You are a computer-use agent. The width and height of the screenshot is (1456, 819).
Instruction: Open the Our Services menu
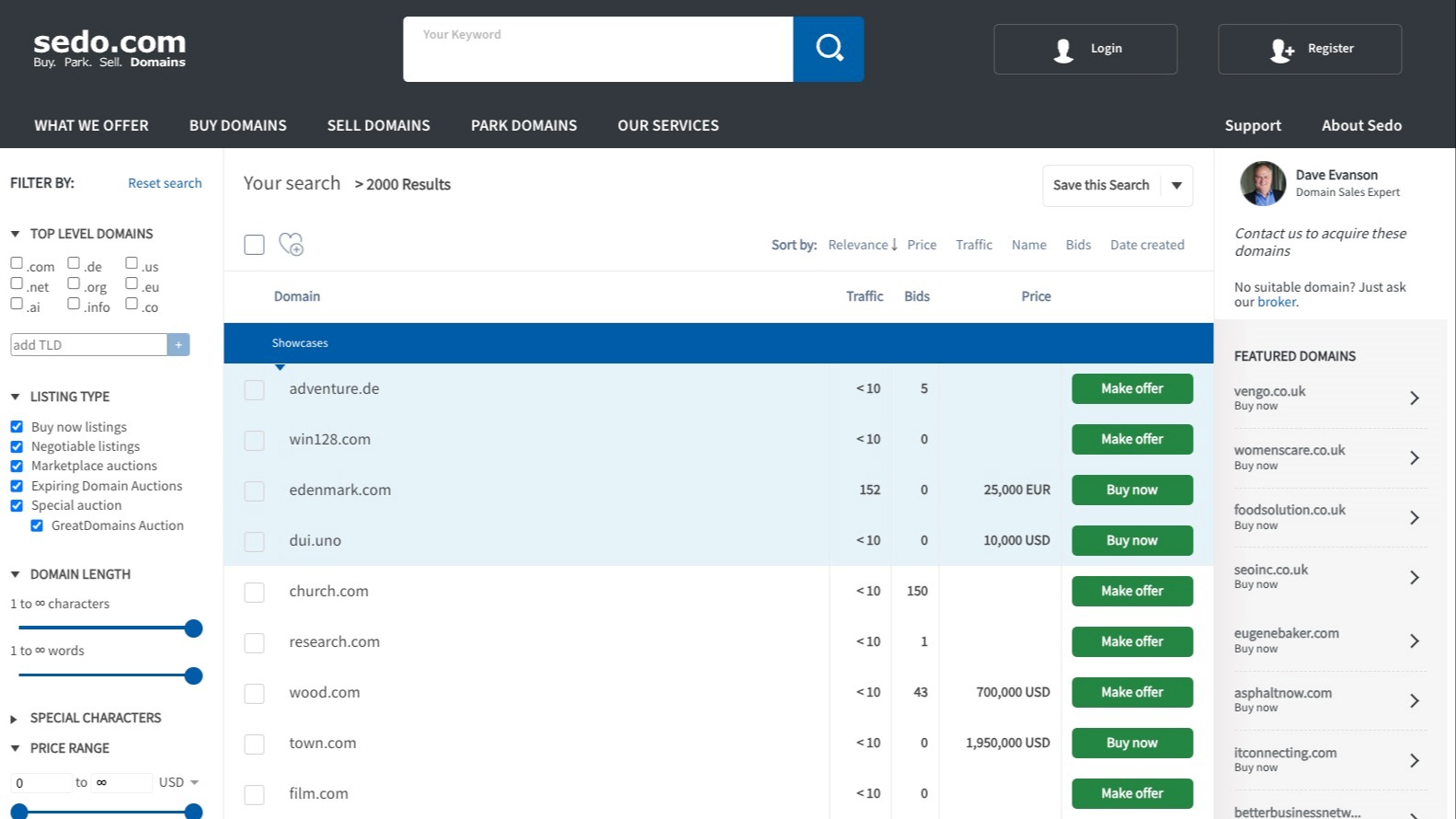click(669, 125)
